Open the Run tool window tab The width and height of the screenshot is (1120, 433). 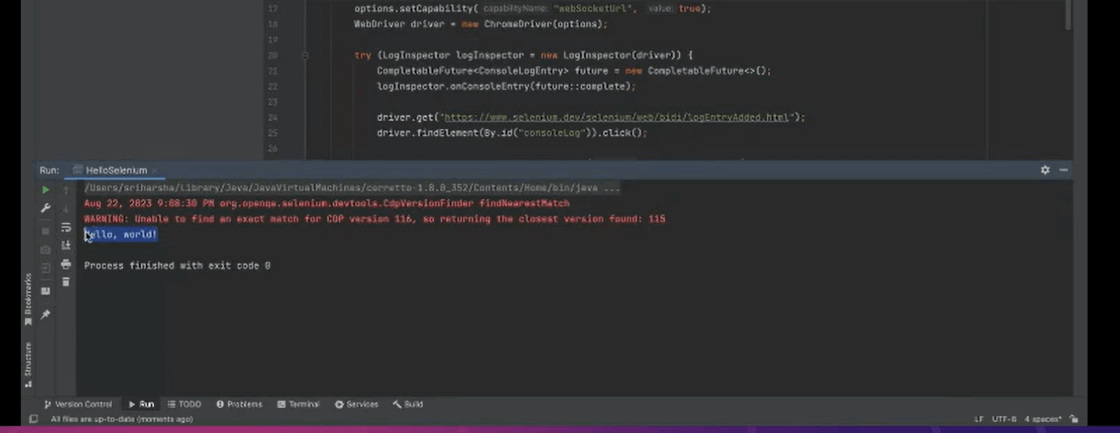click(x=141, y=404)
